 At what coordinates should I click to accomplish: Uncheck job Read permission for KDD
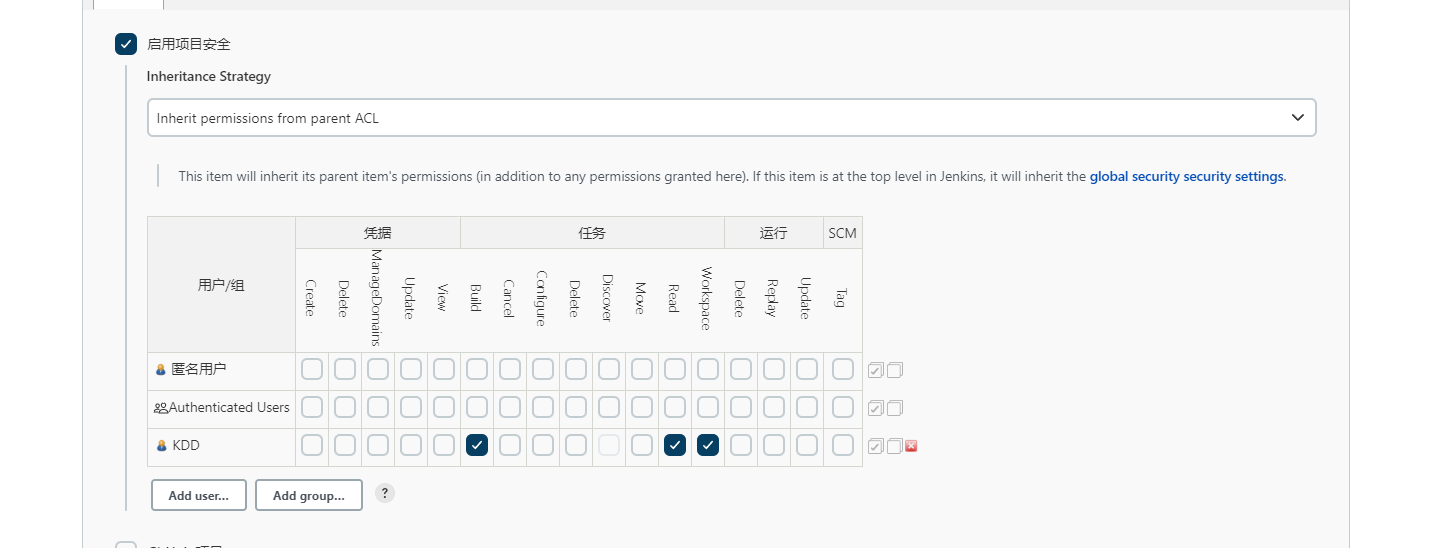point(675,445)
